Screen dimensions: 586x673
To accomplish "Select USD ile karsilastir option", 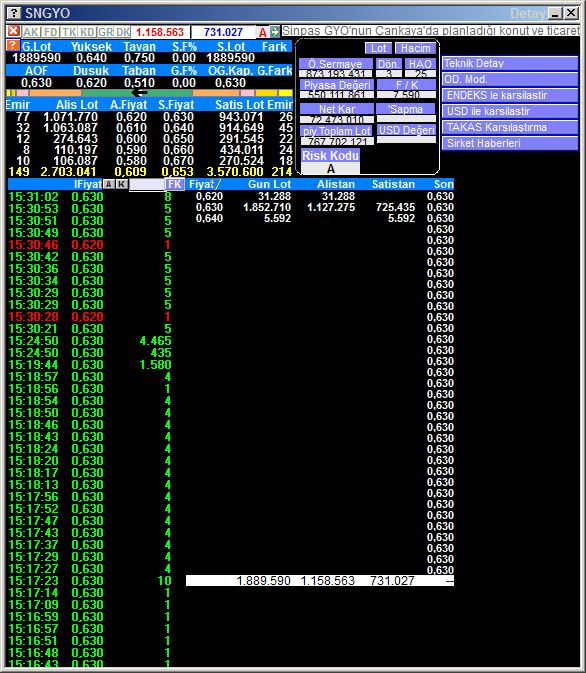I will [510, 111].
